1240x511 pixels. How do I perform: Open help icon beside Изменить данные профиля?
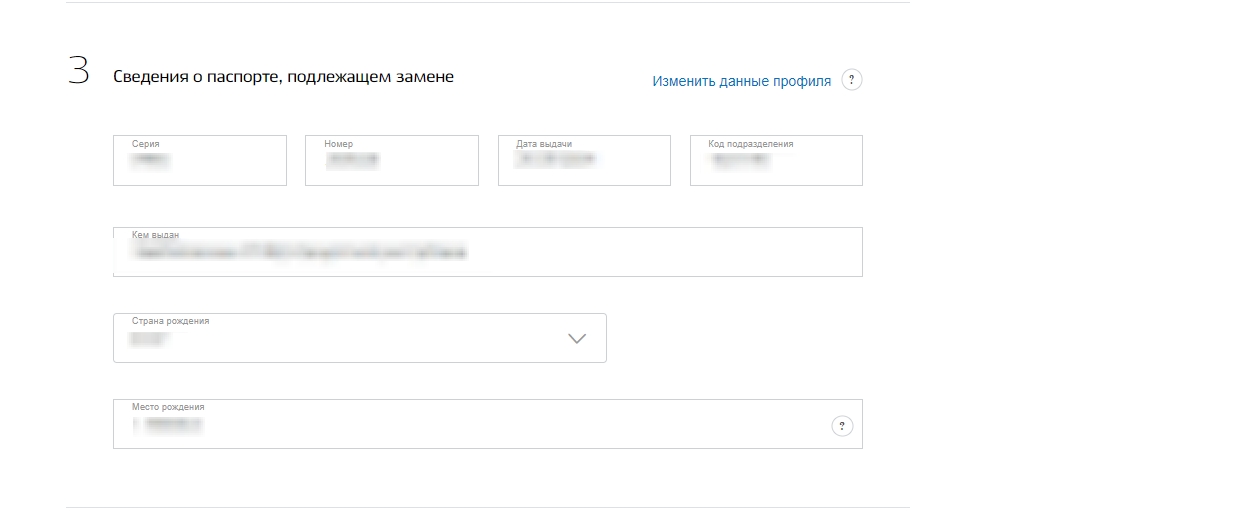852,81
